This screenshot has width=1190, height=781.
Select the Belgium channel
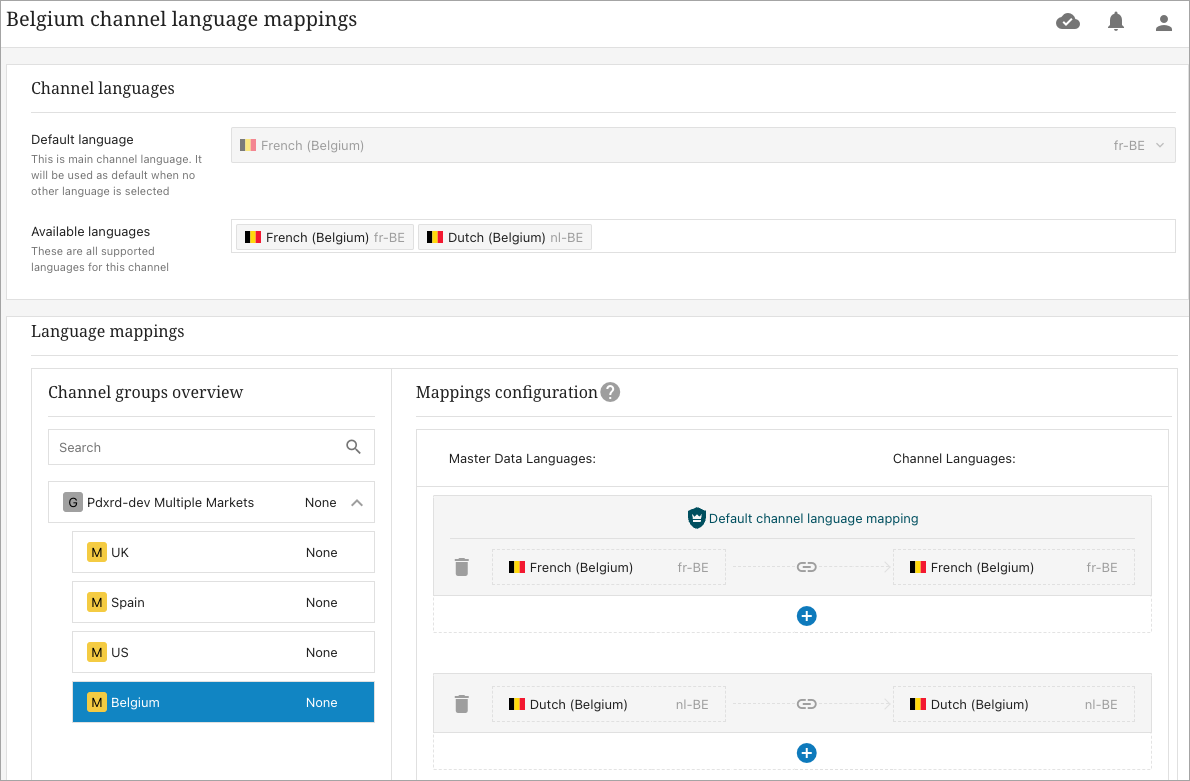[x=223, y=703]
